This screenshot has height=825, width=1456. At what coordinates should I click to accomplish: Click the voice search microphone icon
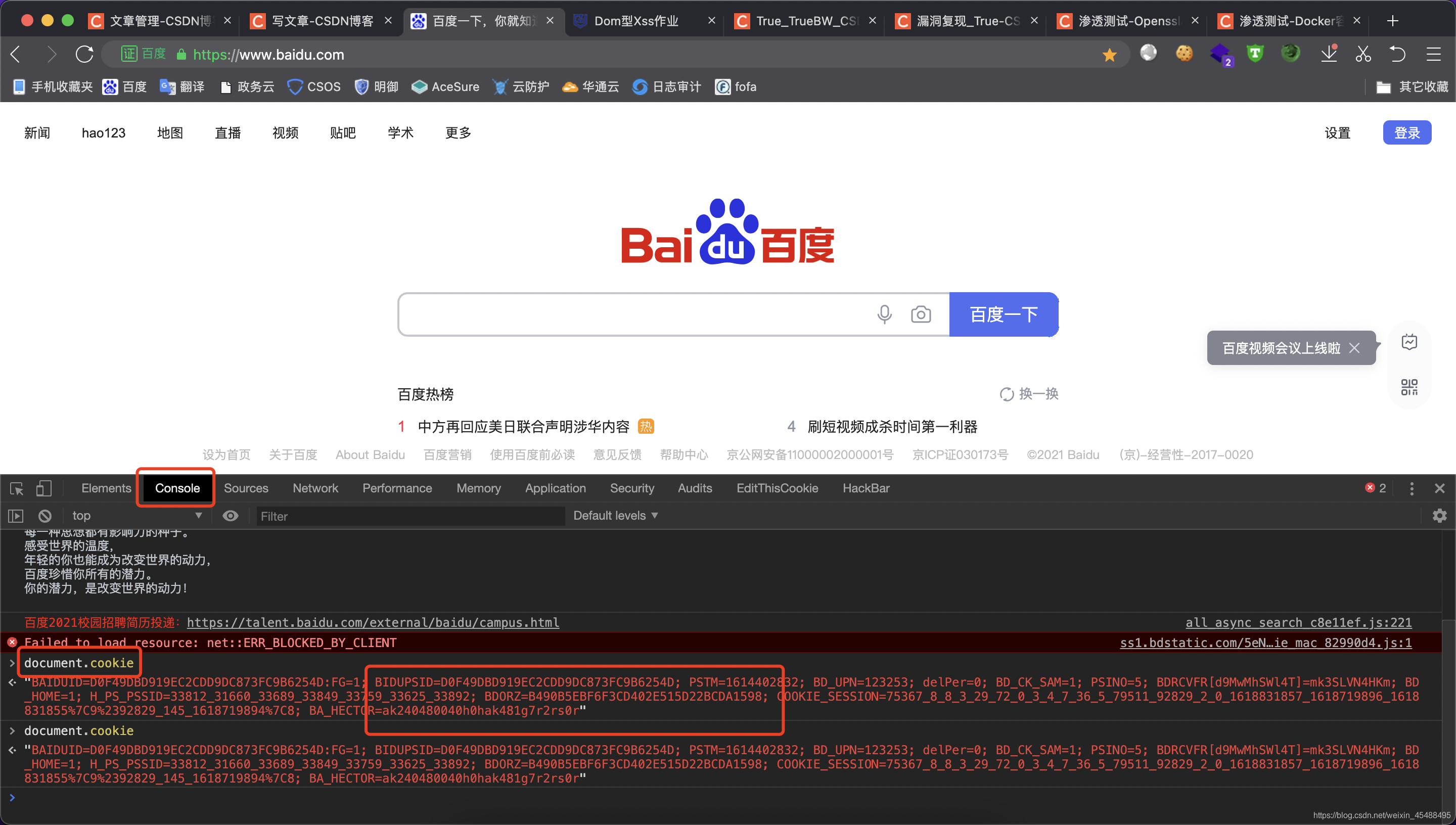(884, 314)
